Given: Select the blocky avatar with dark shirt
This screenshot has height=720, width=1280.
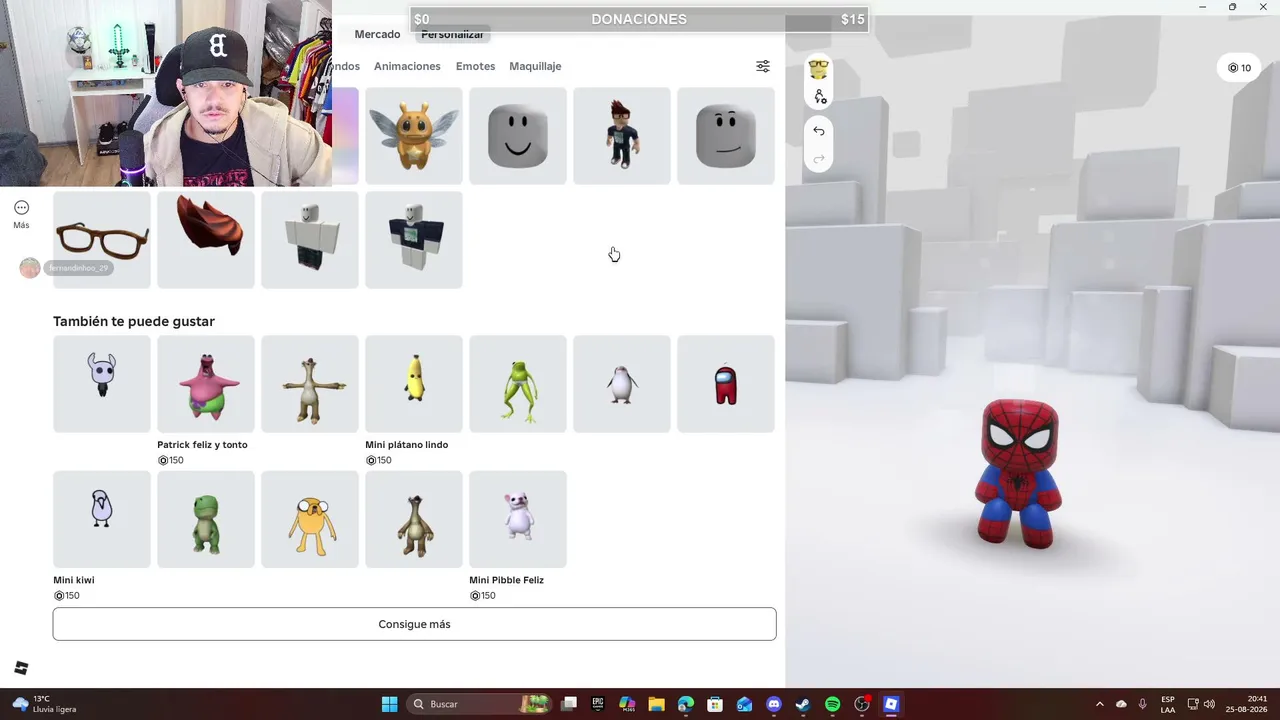Looking at the screenshot, I should tap(414, 240).
